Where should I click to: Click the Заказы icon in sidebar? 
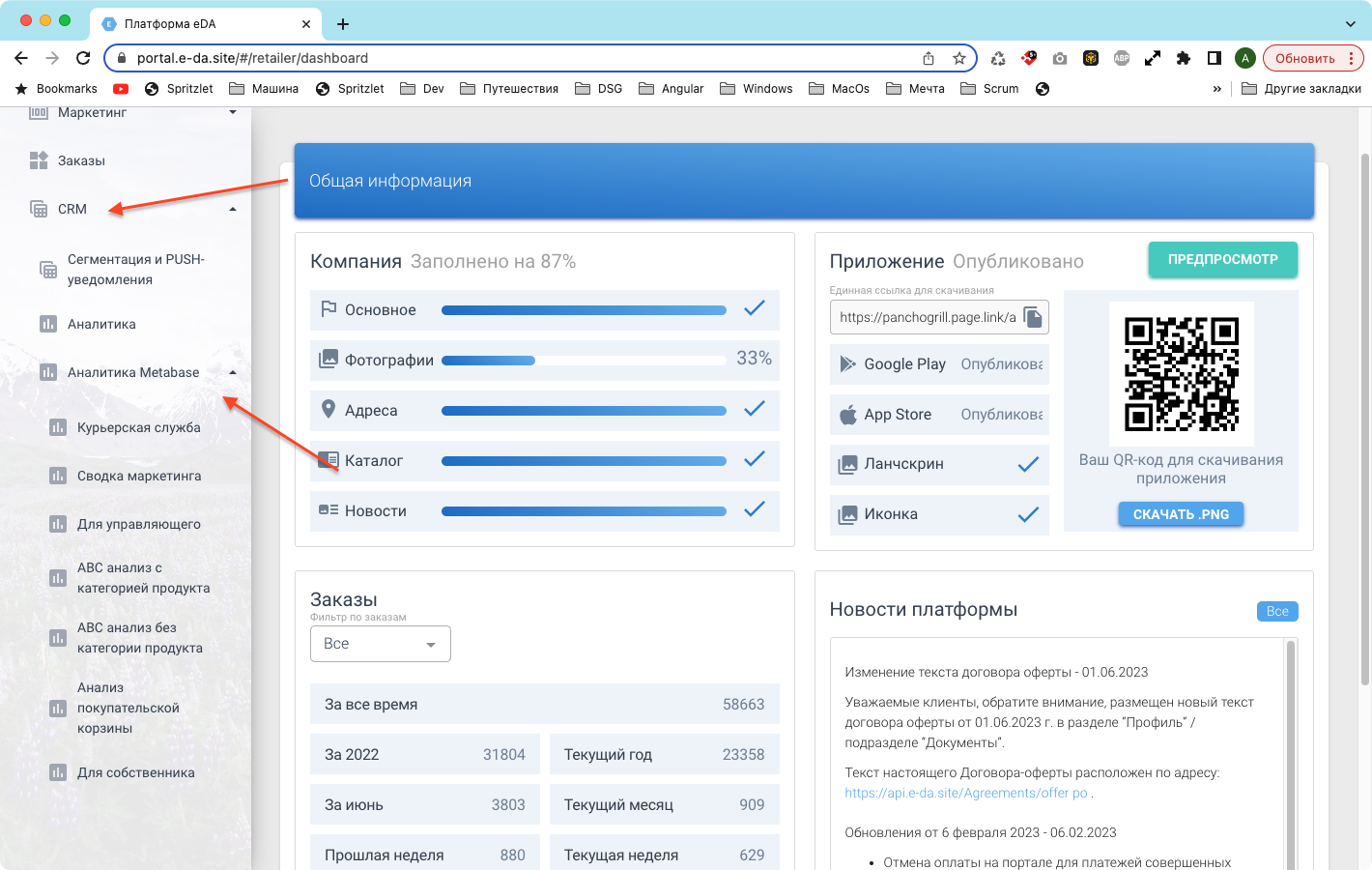[x=39, y=160]
